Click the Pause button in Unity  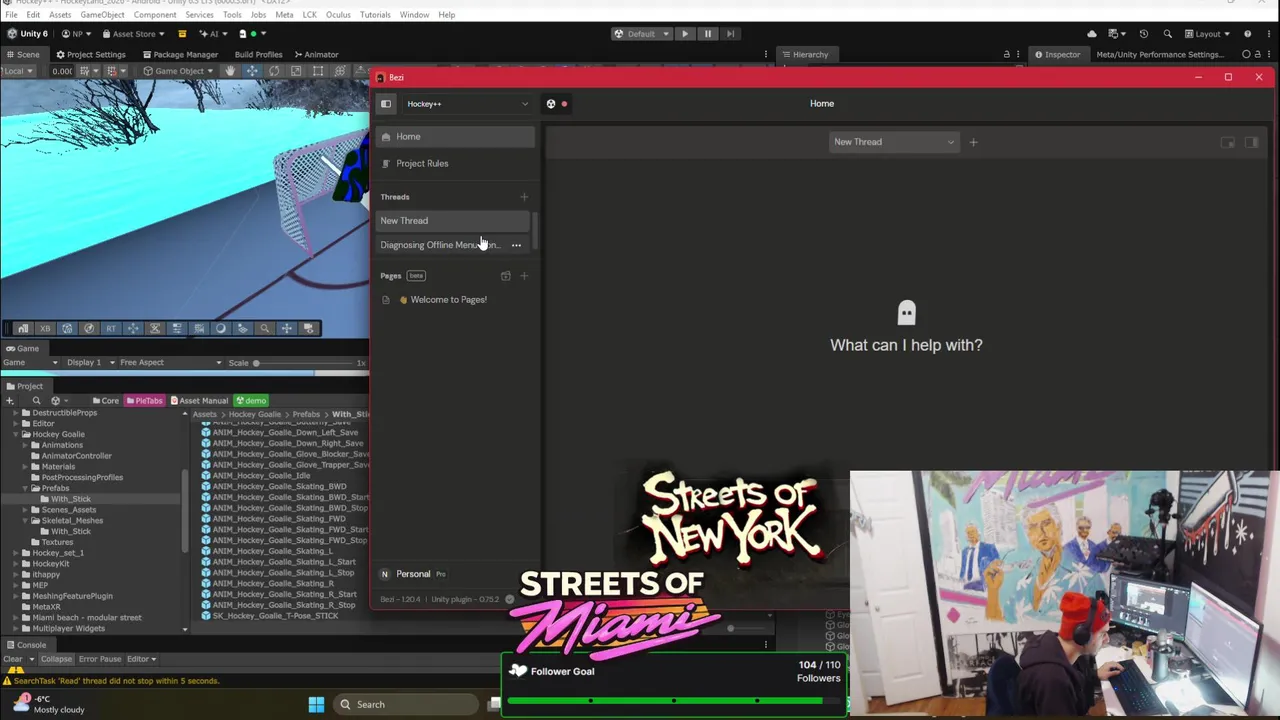[708, 34]
